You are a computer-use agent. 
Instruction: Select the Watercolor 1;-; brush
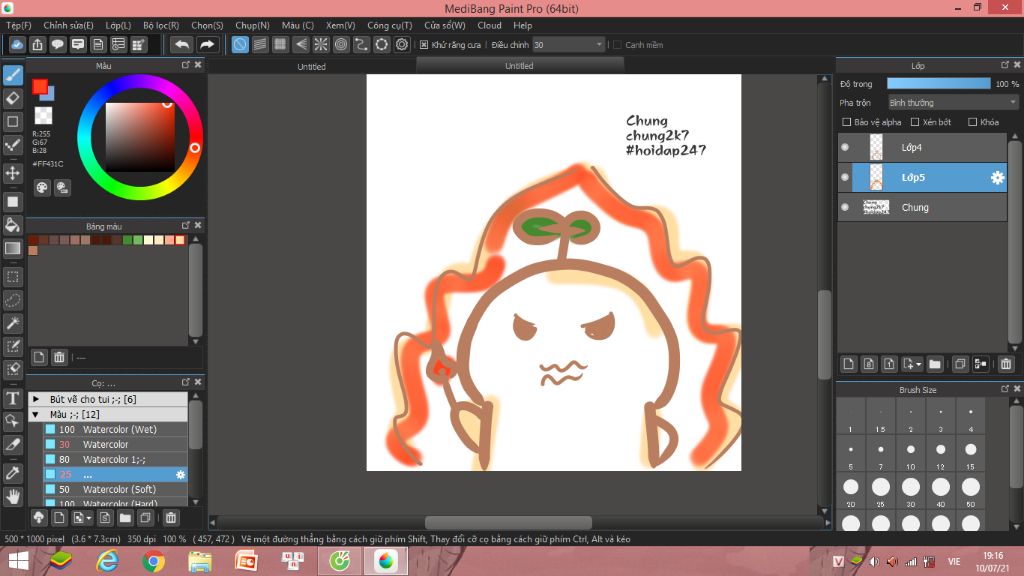(116, 459)
